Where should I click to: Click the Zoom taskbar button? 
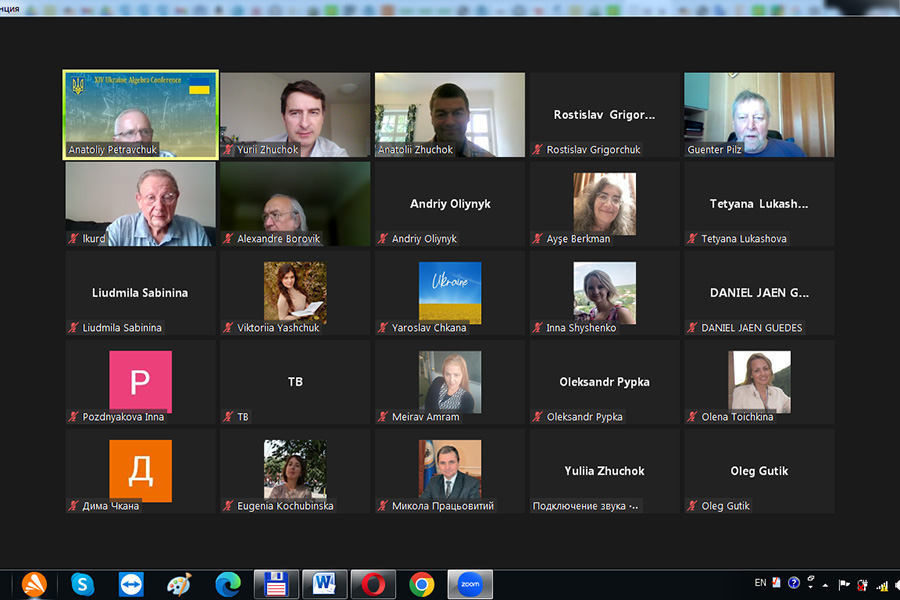[470, 584]
